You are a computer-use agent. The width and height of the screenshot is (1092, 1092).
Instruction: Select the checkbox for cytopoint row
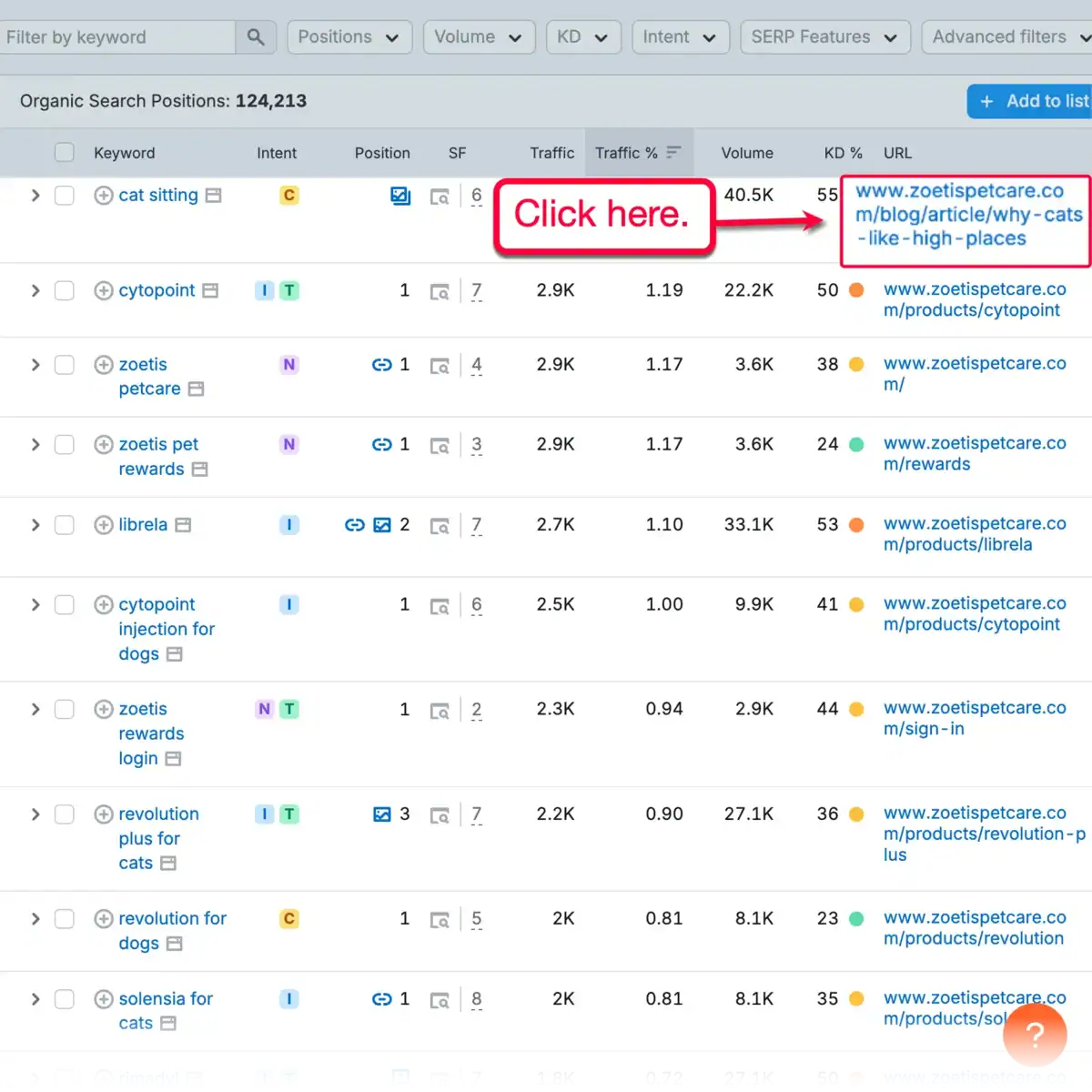pyautogui.click(x=64, y=290)
